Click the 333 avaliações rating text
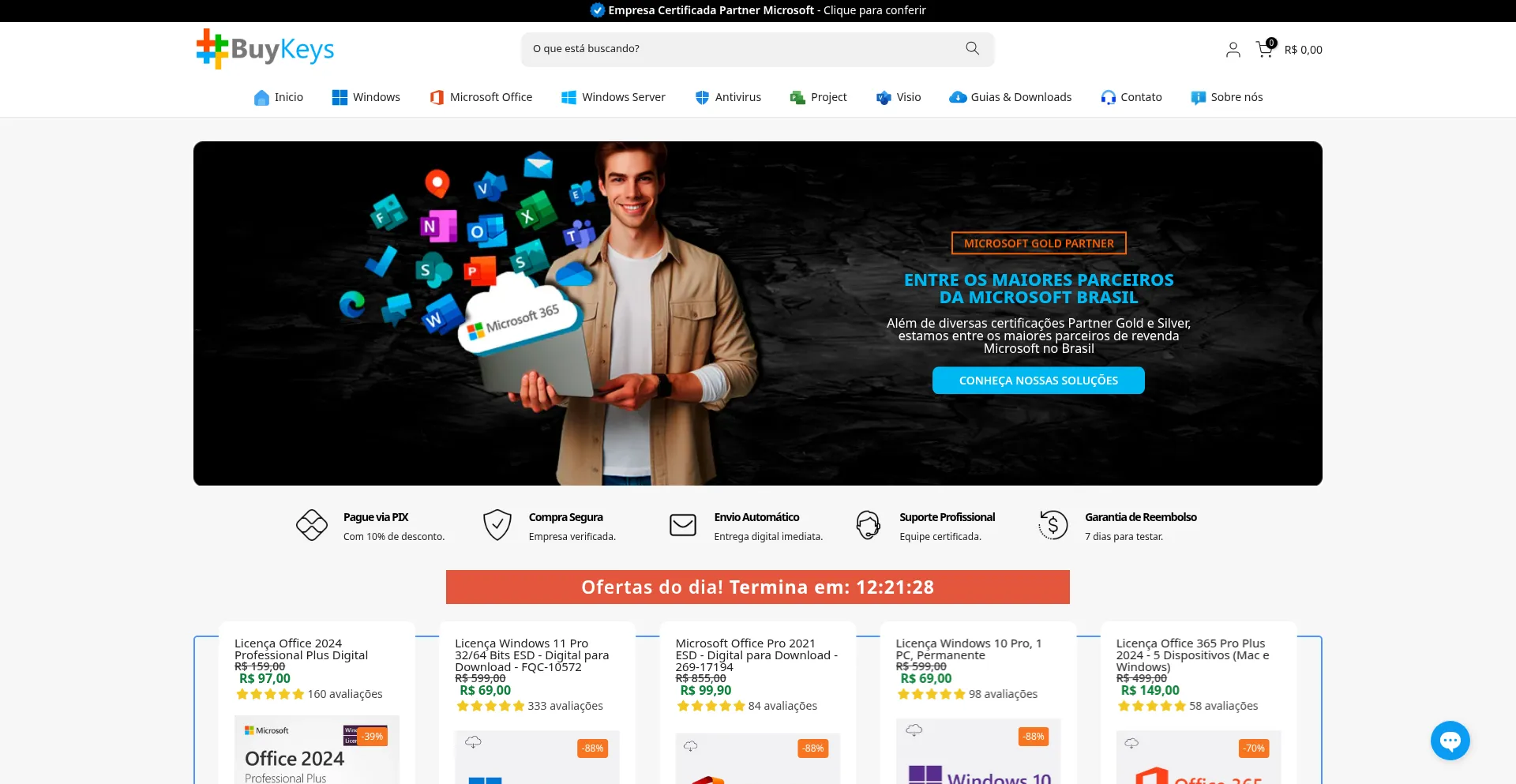1516x784 pixels. point(565,706)
